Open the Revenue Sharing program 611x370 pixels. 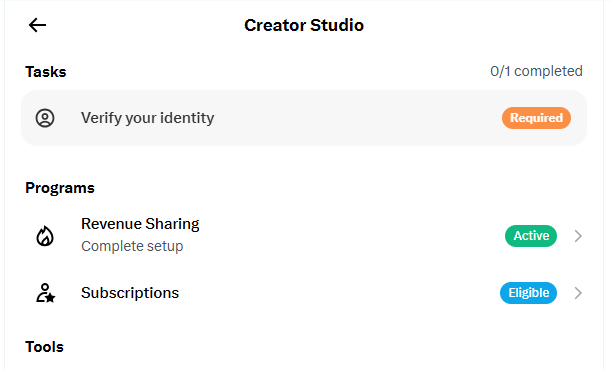click(x=304, y=236)
